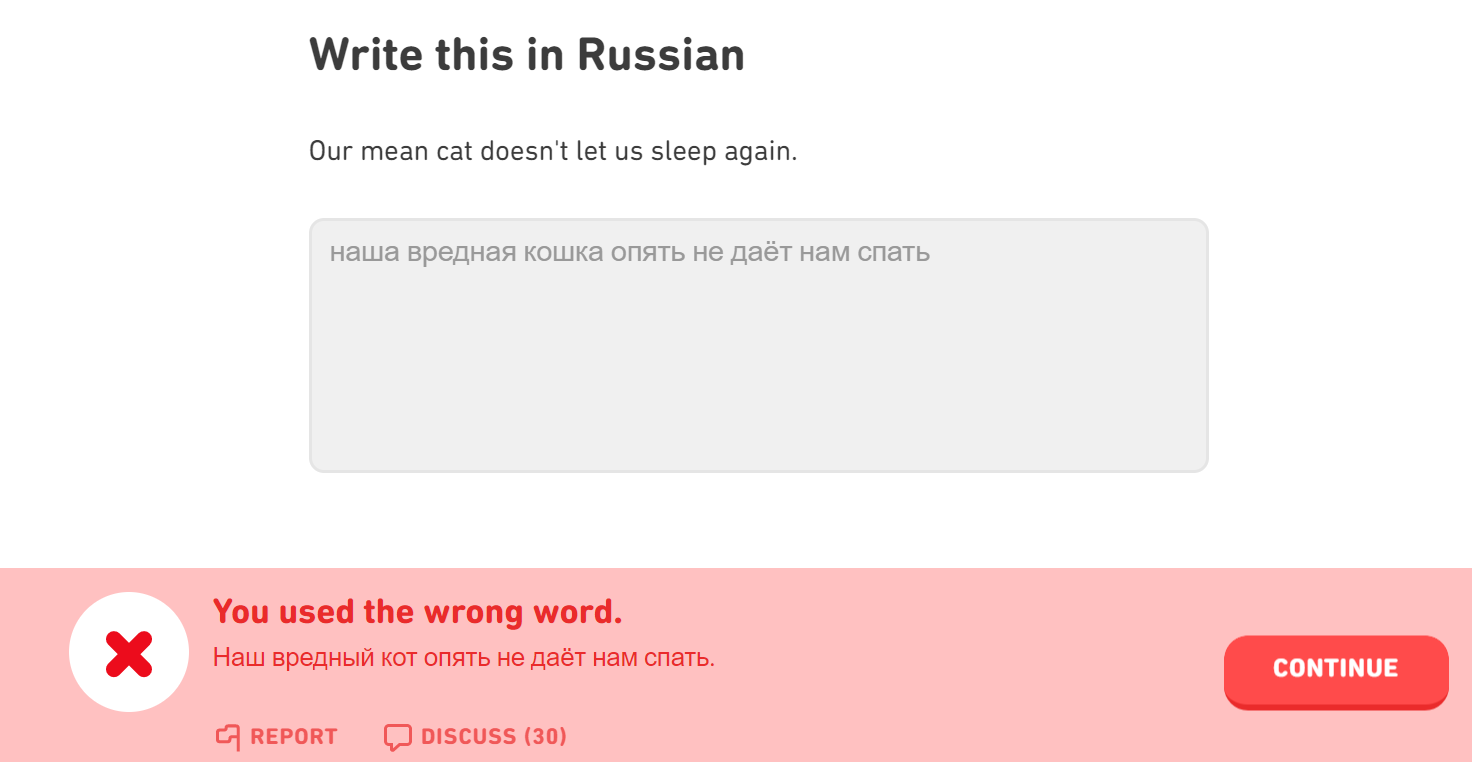Click the speech bubble icon next to DISCUSS
1472x762 pixels.
[396, 736]
